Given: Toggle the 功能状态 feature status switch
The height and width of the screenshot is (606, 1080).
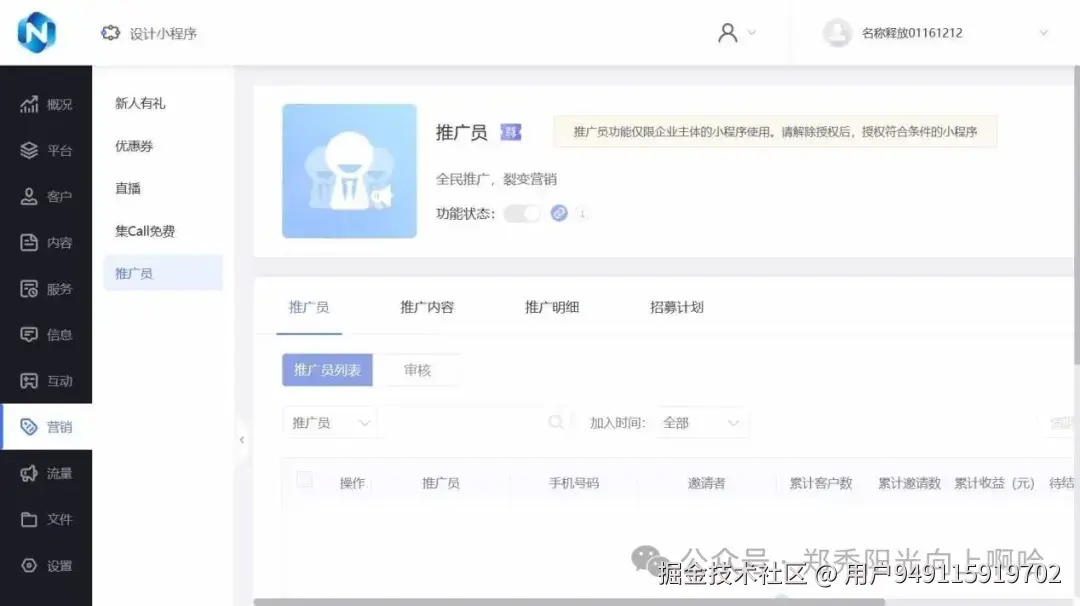Looking at the screenshot, I should click(522, 213).
